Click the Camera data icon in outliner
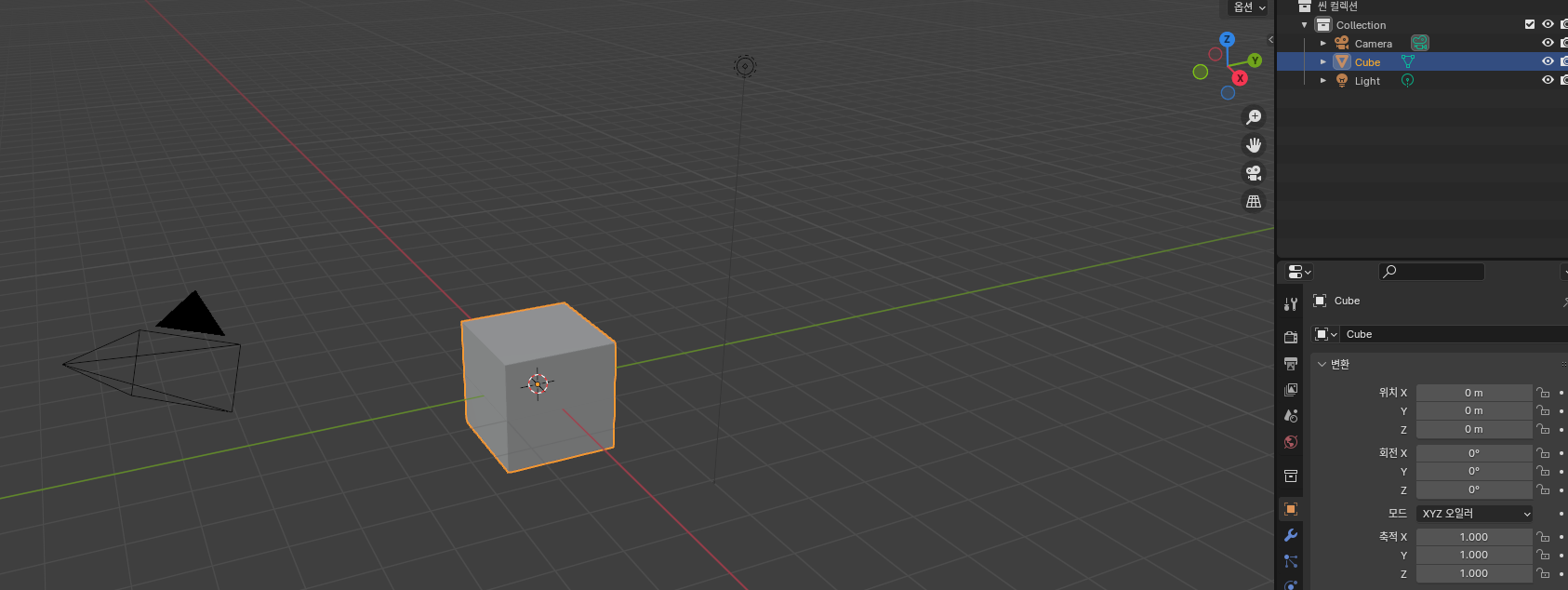 pos(1419,43)
